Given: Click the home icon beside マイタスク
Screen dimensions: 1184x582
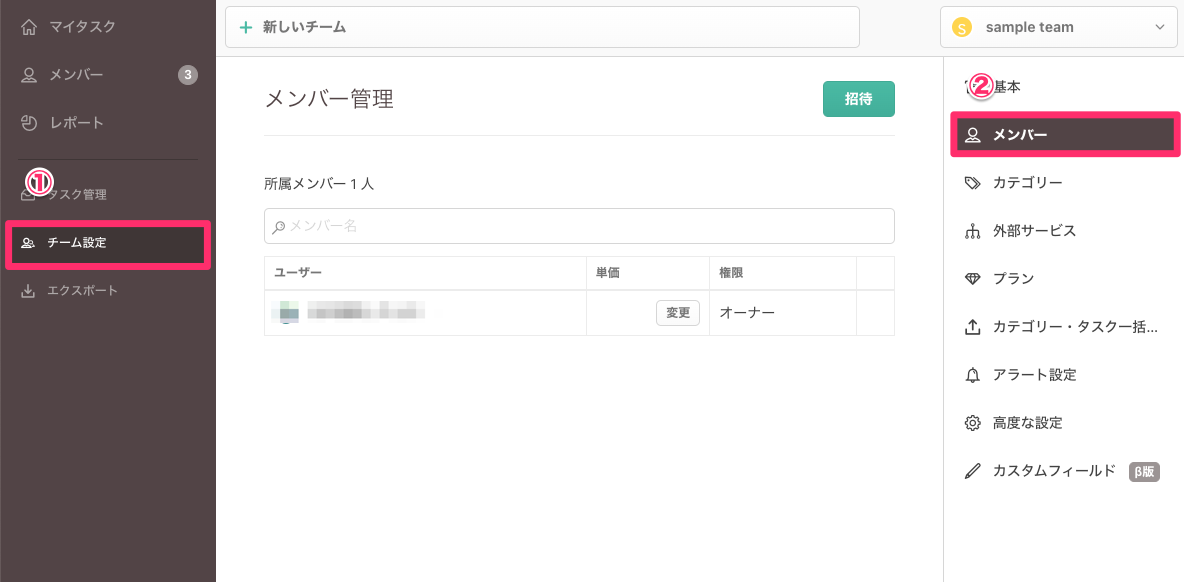Looking at the screenshot, I should 29,27.
